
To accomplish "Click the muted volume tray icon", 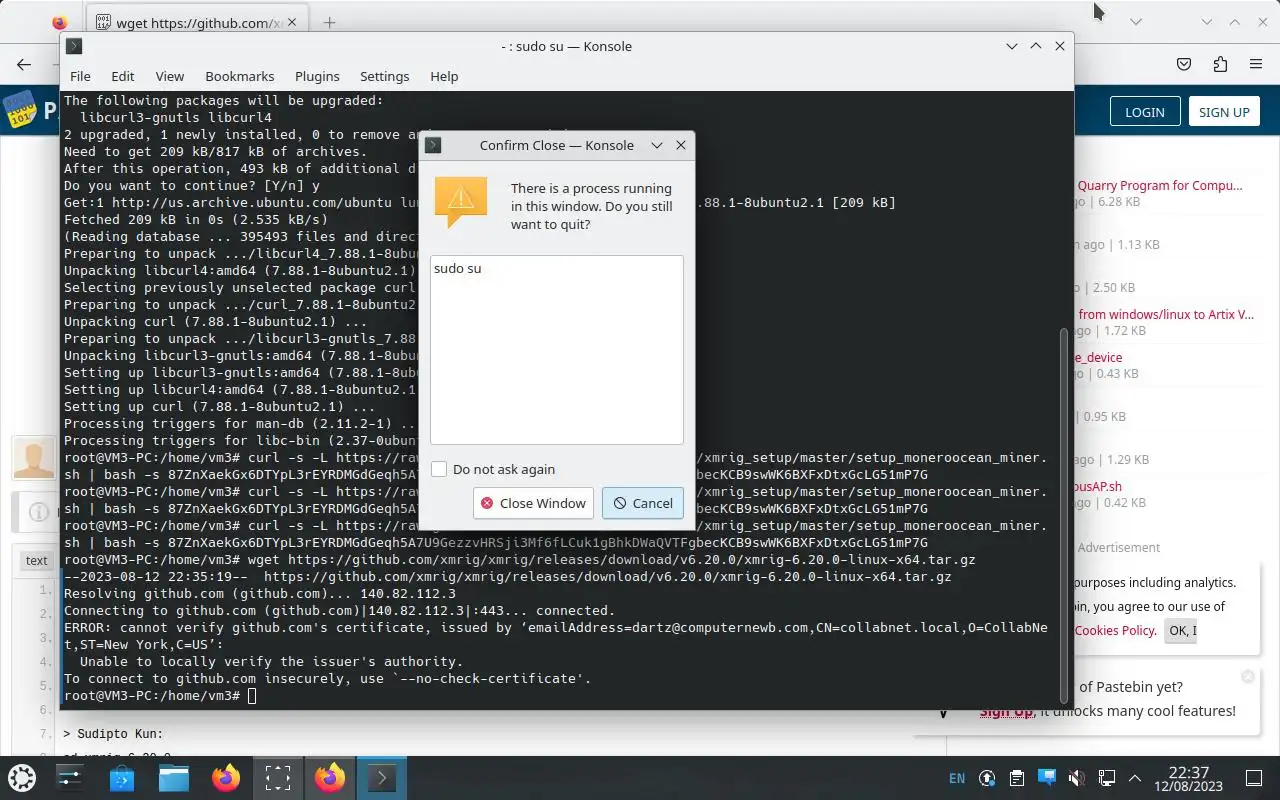I will pyautogui.click(x=1077, y=778).
